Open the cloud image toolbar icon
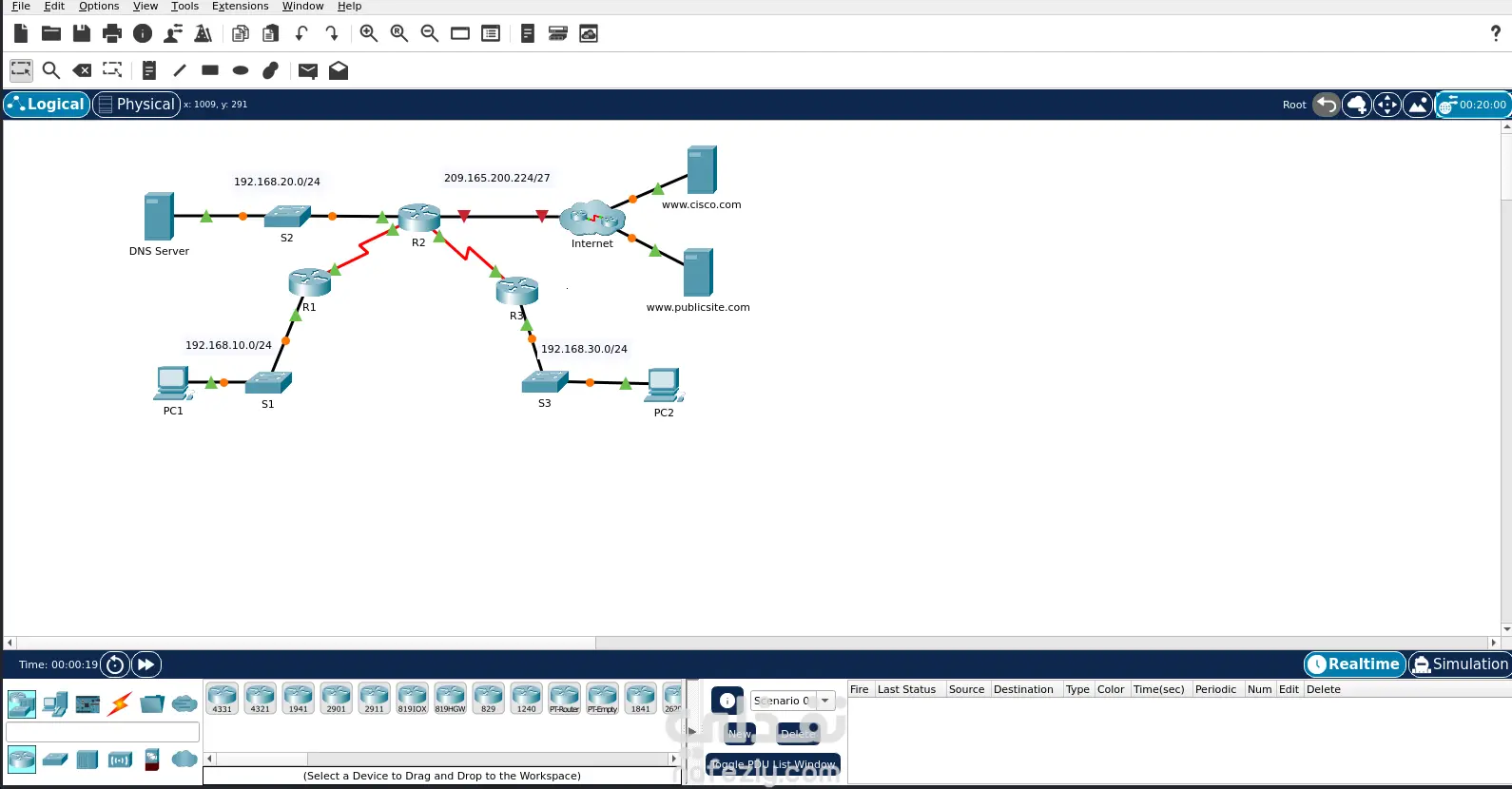1512x789 pixels. point(589,34)
